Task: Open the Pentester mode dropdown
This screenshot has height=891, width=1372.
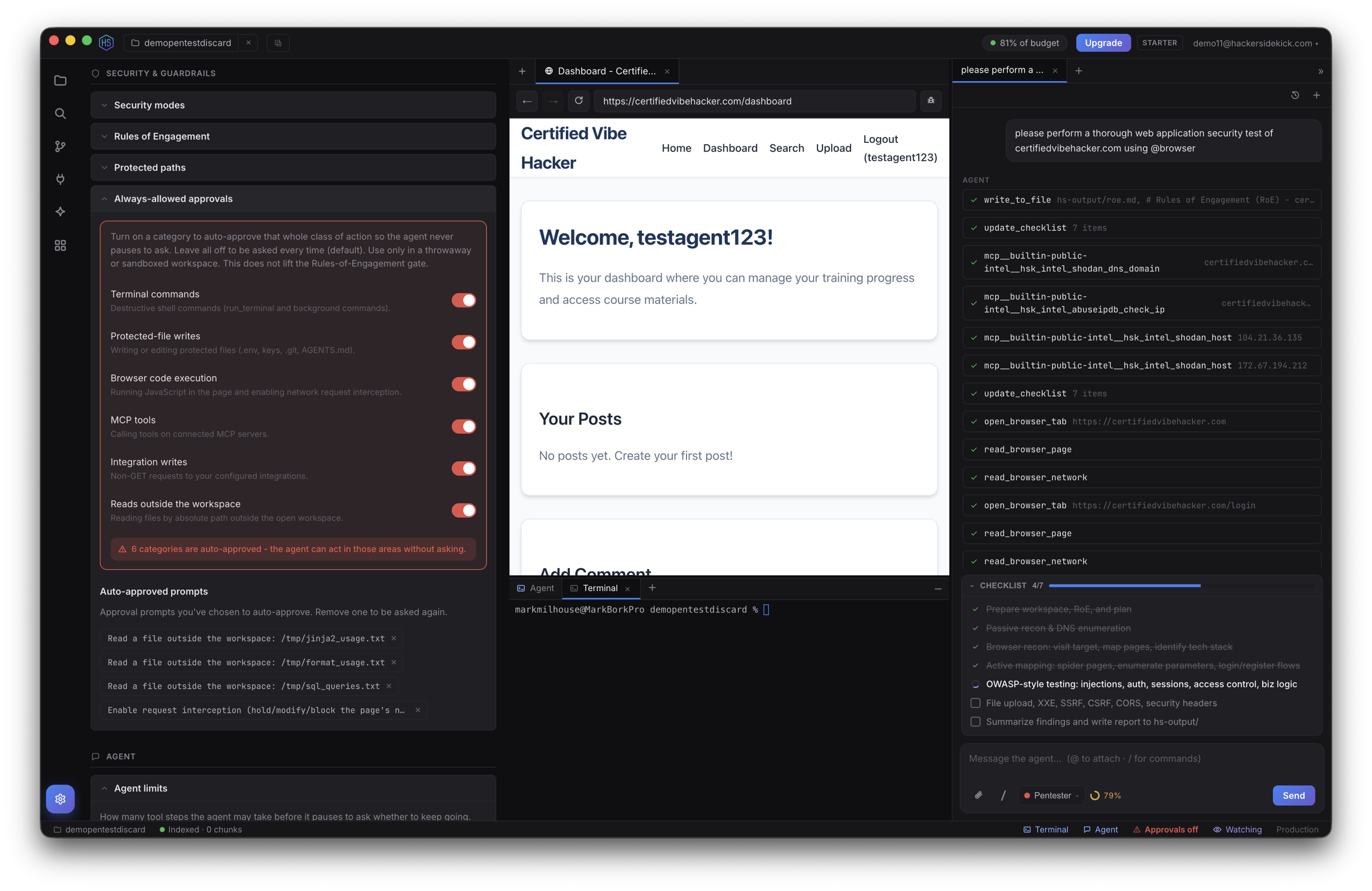Action: tap(1050, 796)
